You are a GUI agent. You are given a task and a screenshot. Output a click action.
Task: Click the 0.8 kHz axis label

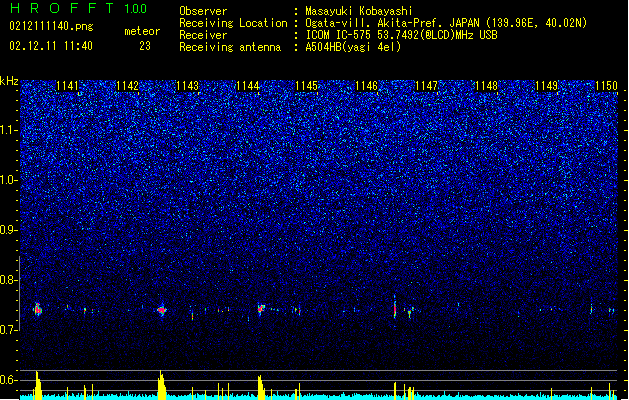click(x=9, y=280)
